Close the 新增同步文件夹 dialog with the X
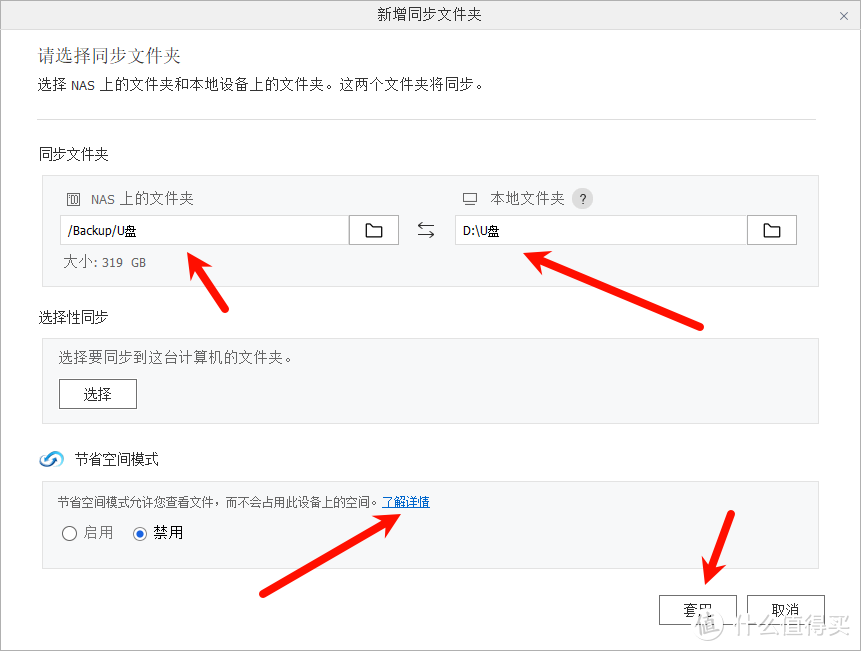This screenshot has width=861, height=651. click(843, 15)
